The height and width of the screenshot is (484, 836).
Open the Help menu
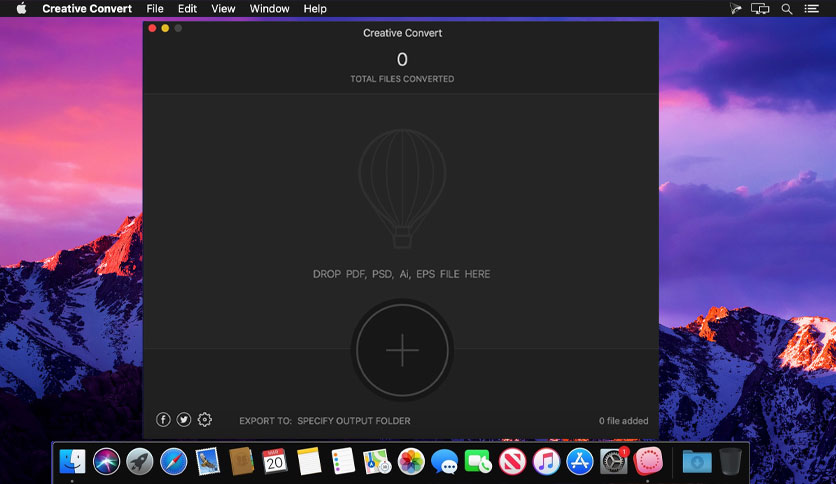click(315, 9)
